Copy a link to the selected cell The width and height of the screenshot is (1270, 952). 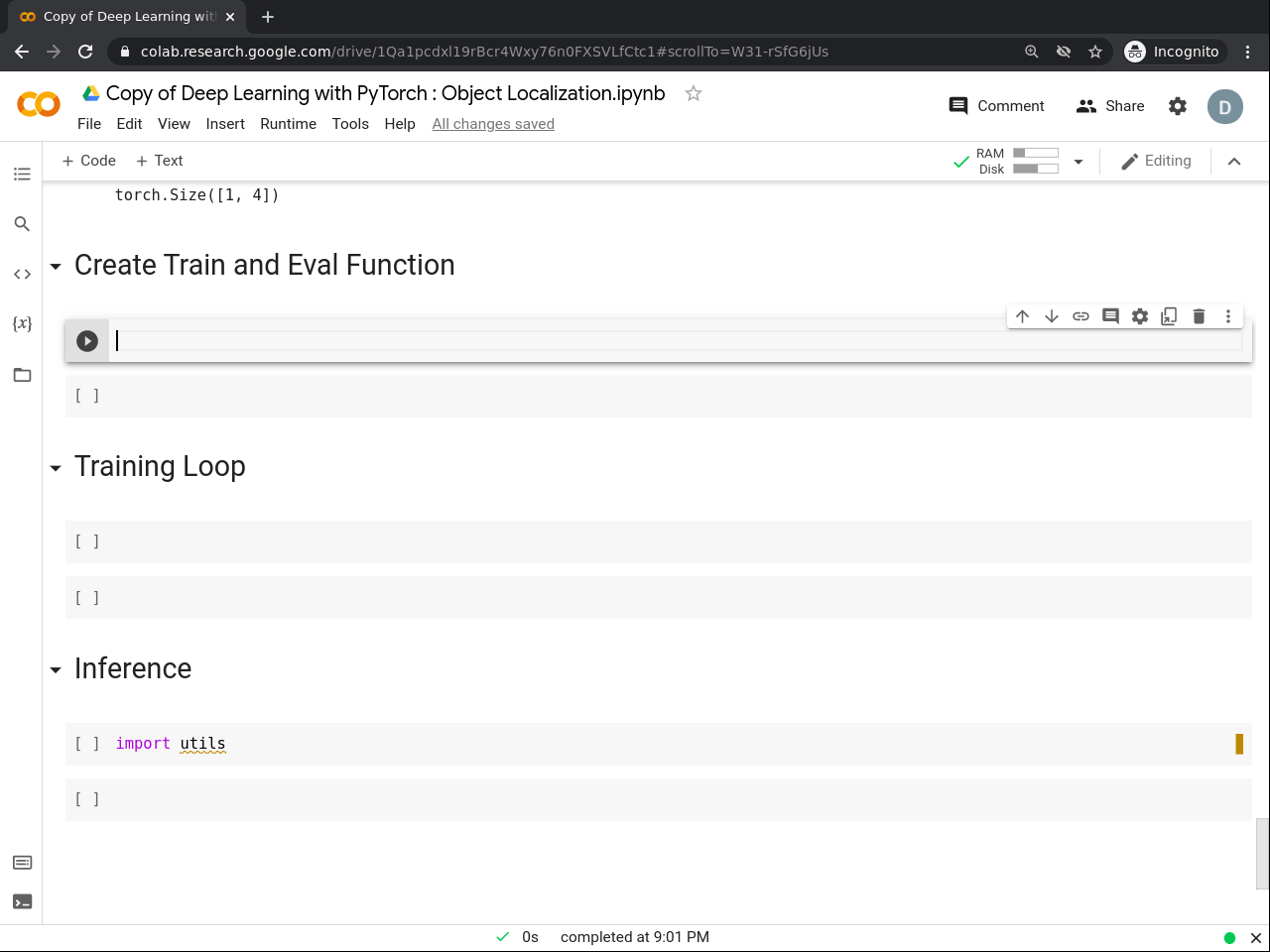pos(1080,315)
